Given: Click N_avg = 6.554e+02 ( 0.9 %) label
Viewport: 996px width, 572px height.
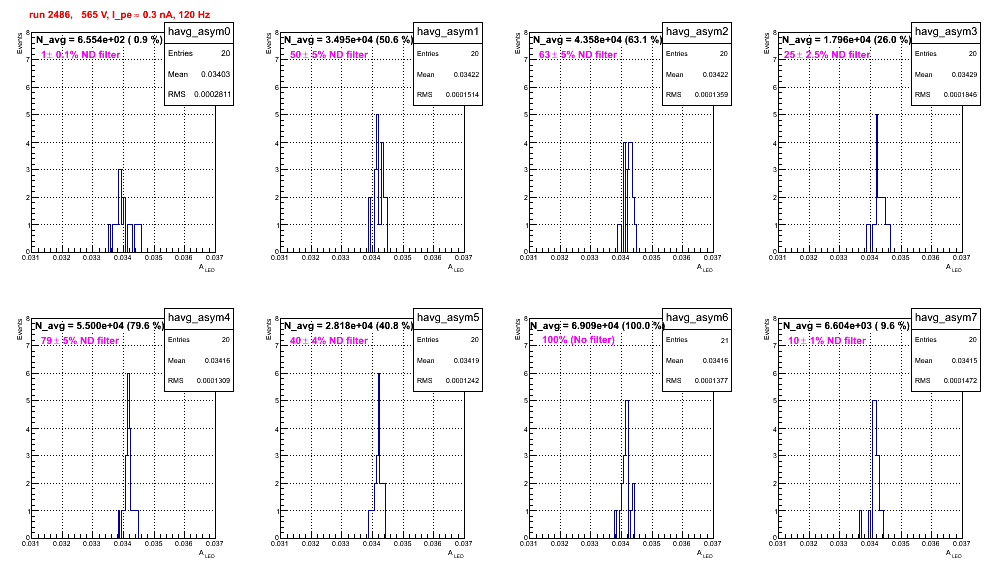Looking at the screenshot, I should pyautogui.click(x=99, y=39).
